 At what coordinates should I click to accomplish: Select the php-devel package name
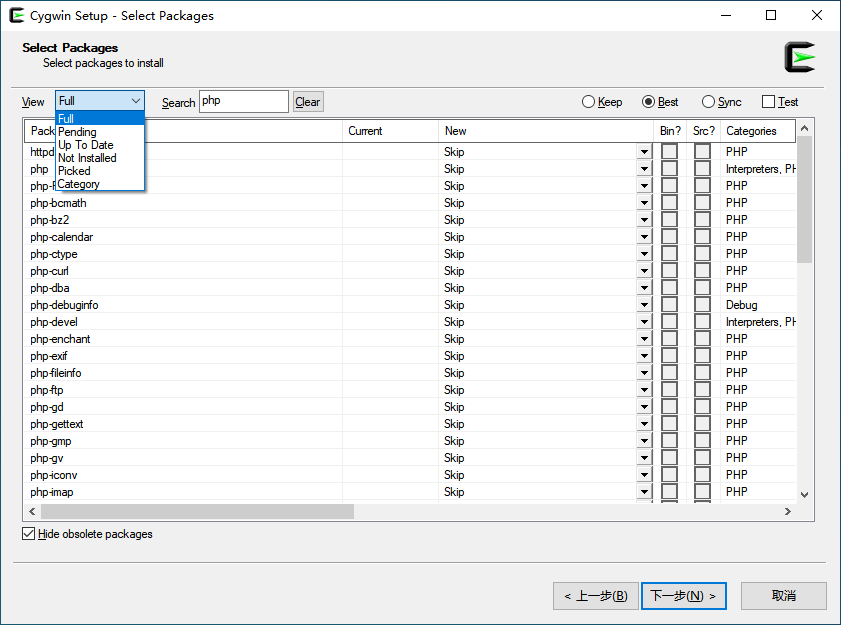(x=54, y=322)
